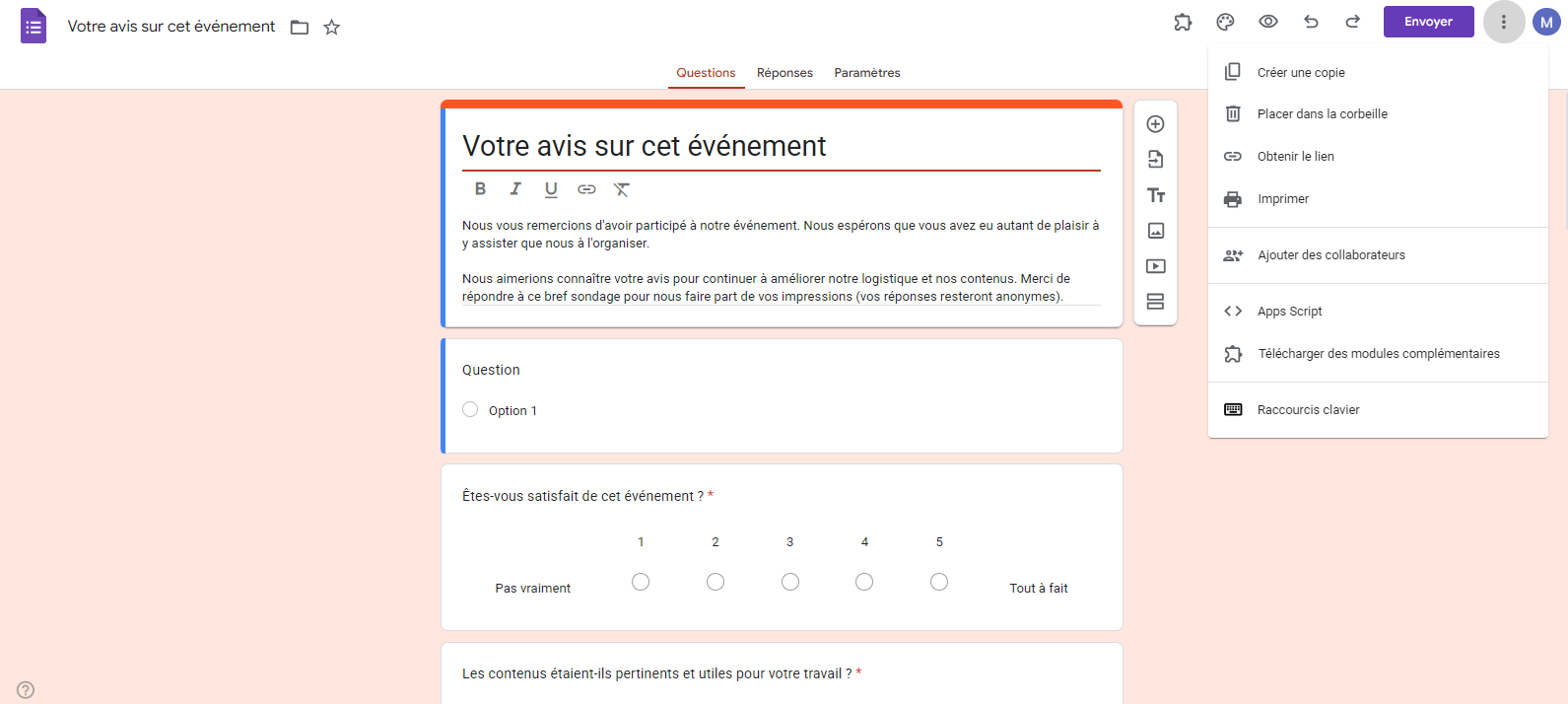1568x704 pixels.
Task: Choose rating 5 for event satisfaction
Action: coord(939,582)
